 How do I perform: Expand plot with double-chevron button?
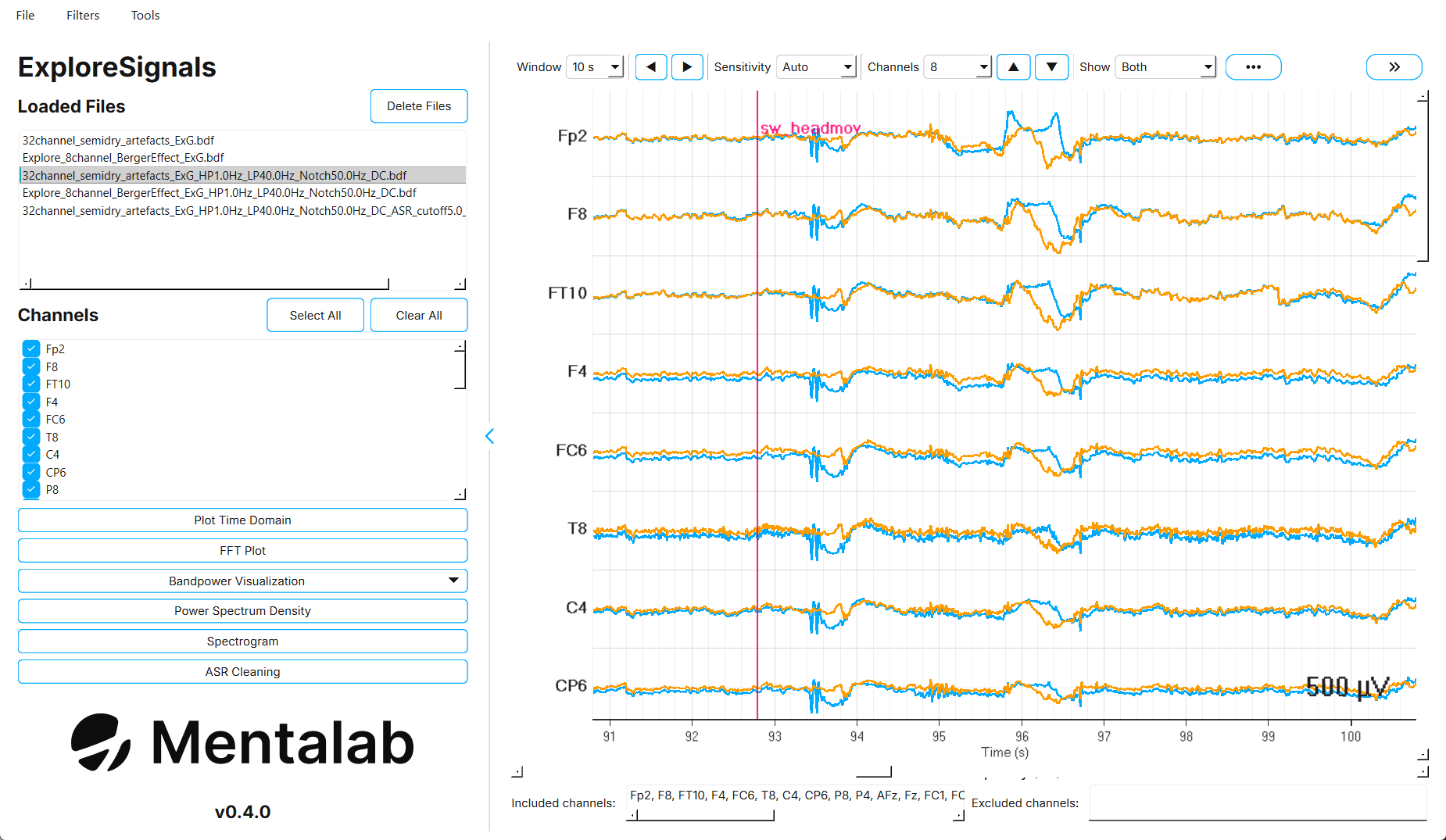1394,67
